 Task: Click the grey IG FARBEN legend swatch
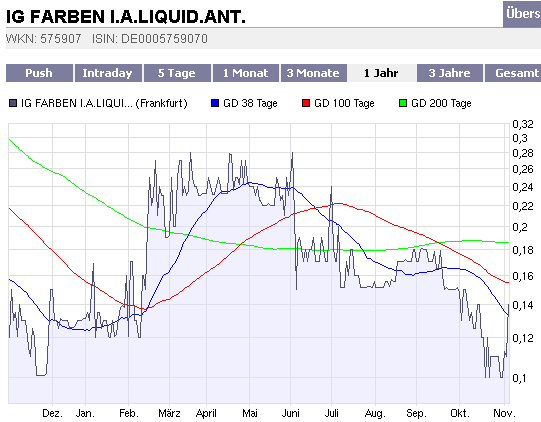pyautogui.click(x=13, y=103)
